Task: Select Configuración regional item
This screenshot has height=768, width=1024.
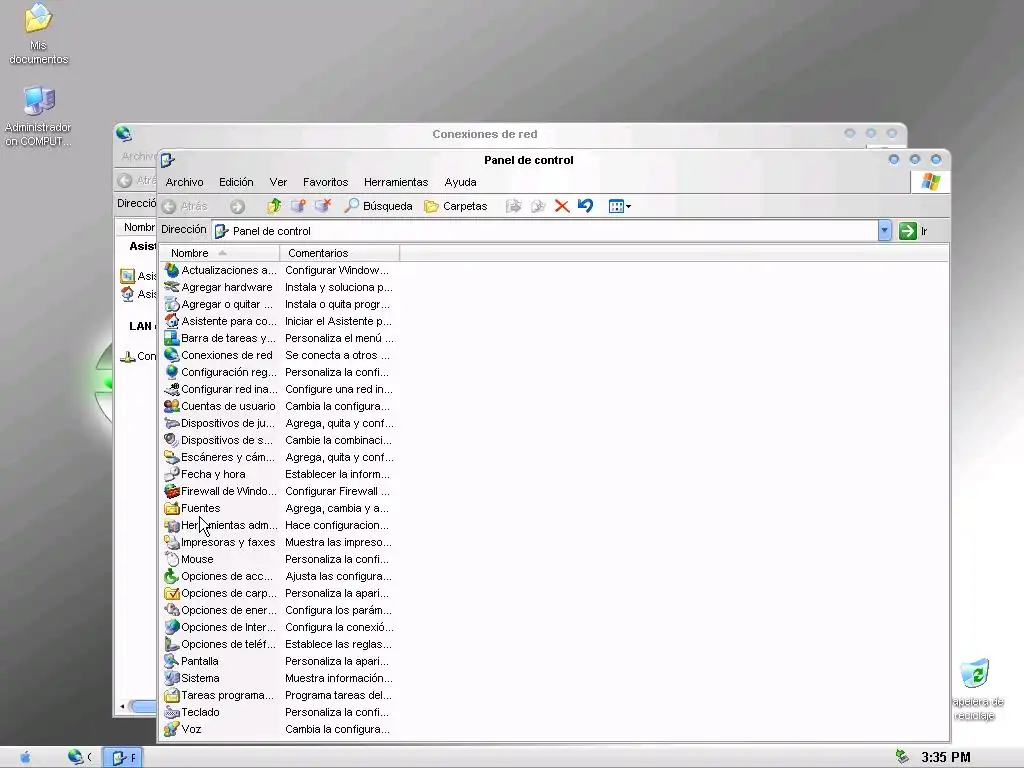Action: 220,372
